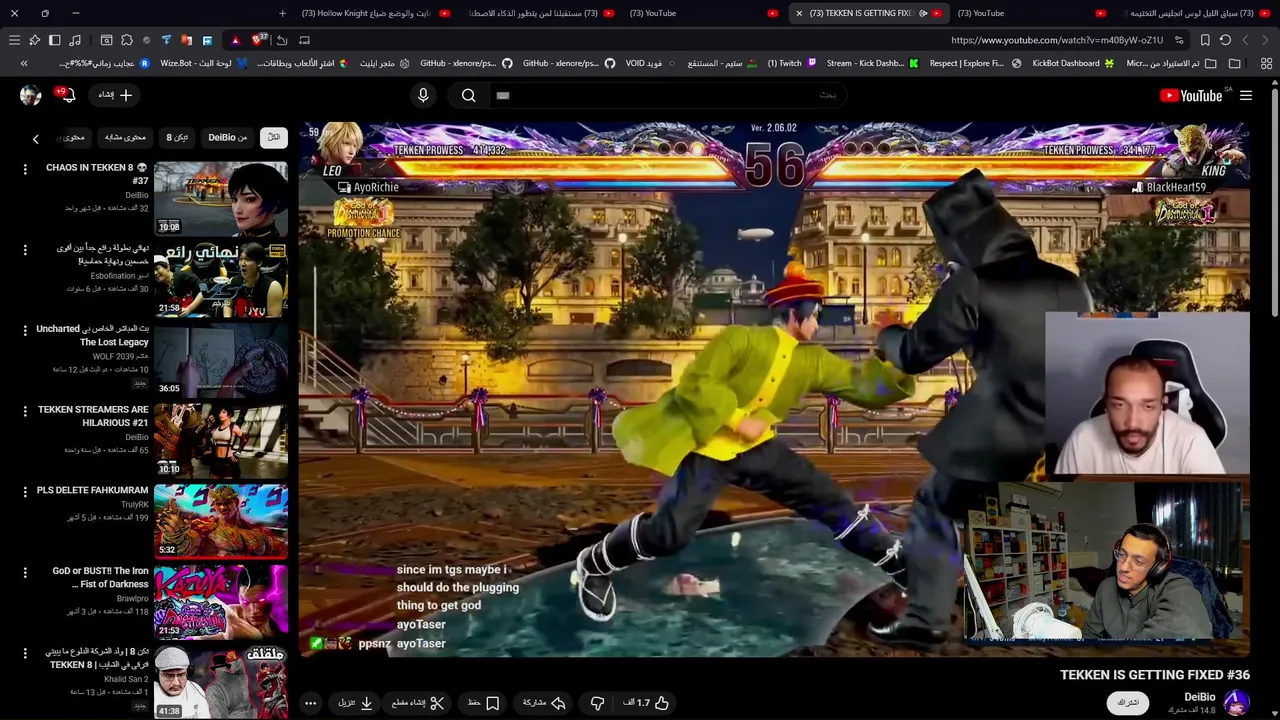Open options for CHAOS IN TEKKEN 8 #37
1280x720 pixels.
click(25, 169)
